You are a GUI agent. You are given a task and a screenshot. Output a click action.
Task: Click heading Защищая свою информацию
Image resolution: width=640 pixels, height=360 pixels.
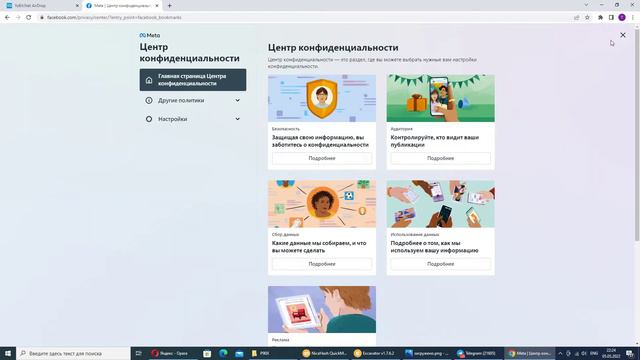coord(320,141)
